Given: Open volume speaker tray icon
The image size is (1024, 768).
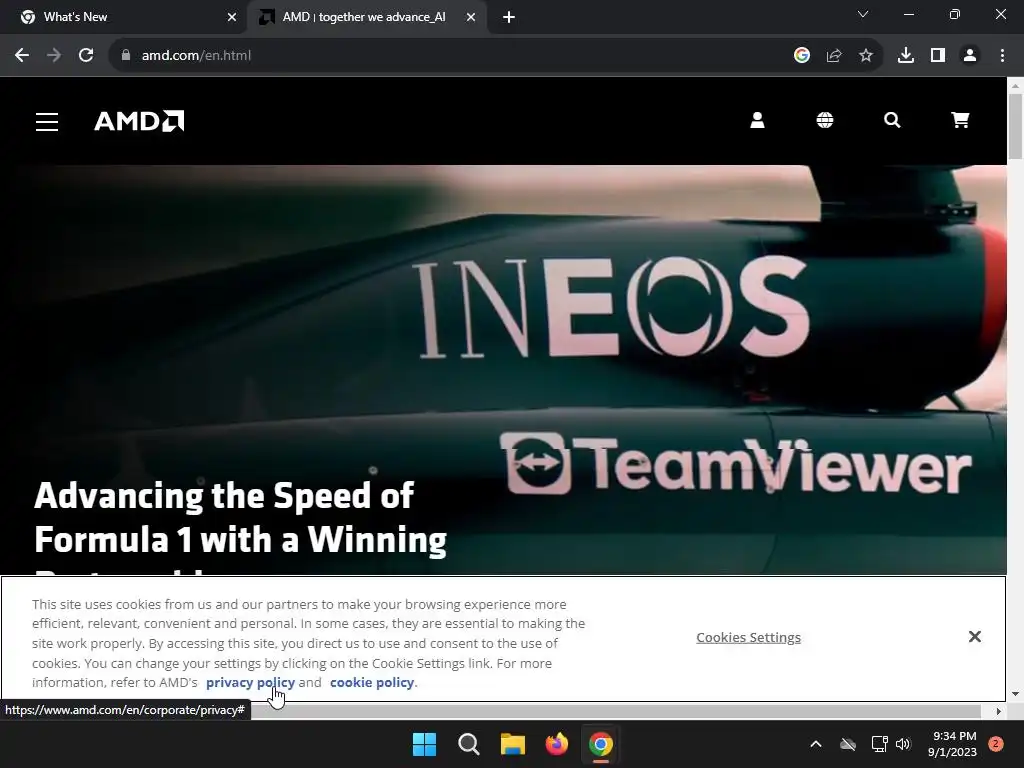Looking at the screenshot, I should point(903,744).
